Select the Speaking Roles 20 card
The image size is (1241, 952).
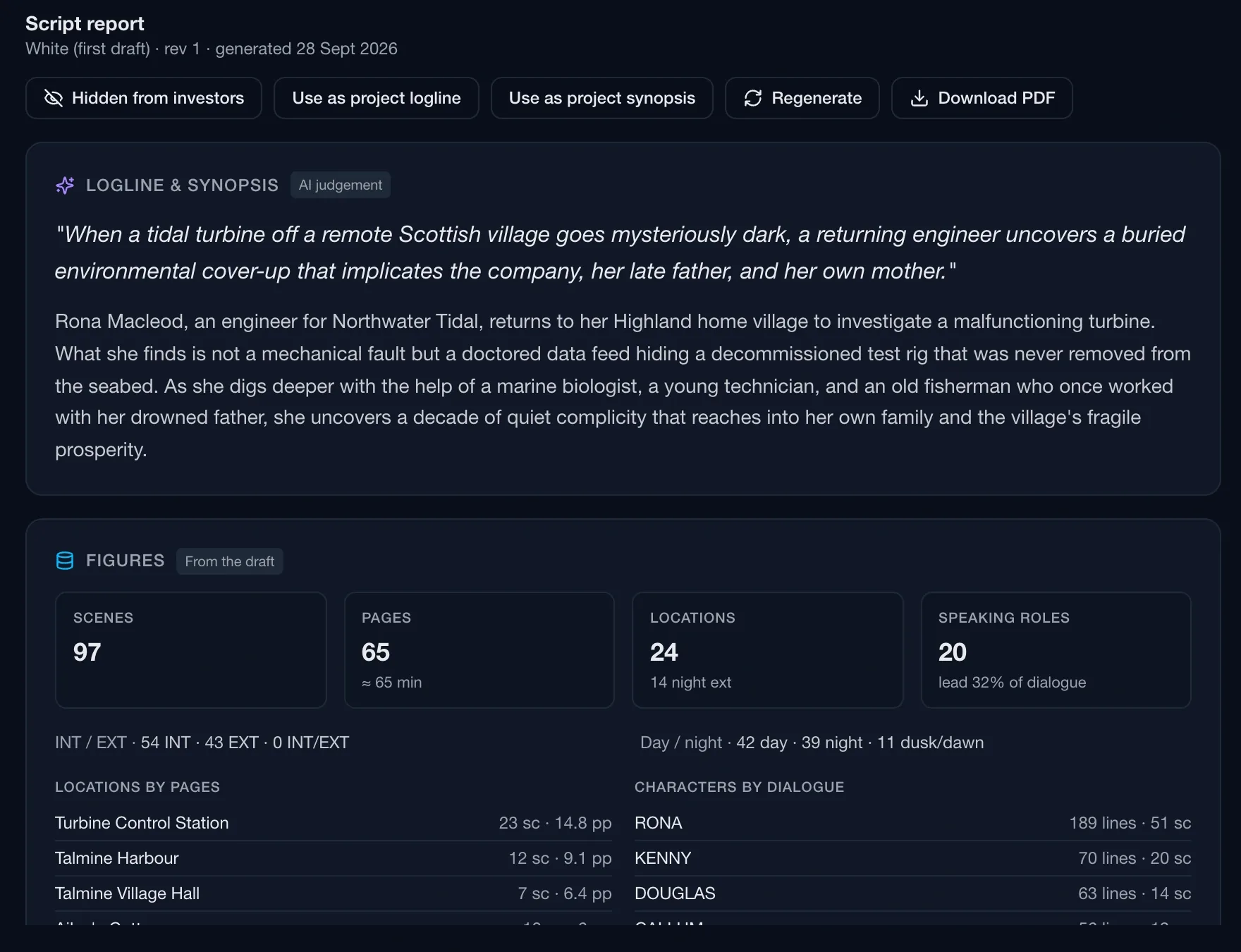point(1056,650)
